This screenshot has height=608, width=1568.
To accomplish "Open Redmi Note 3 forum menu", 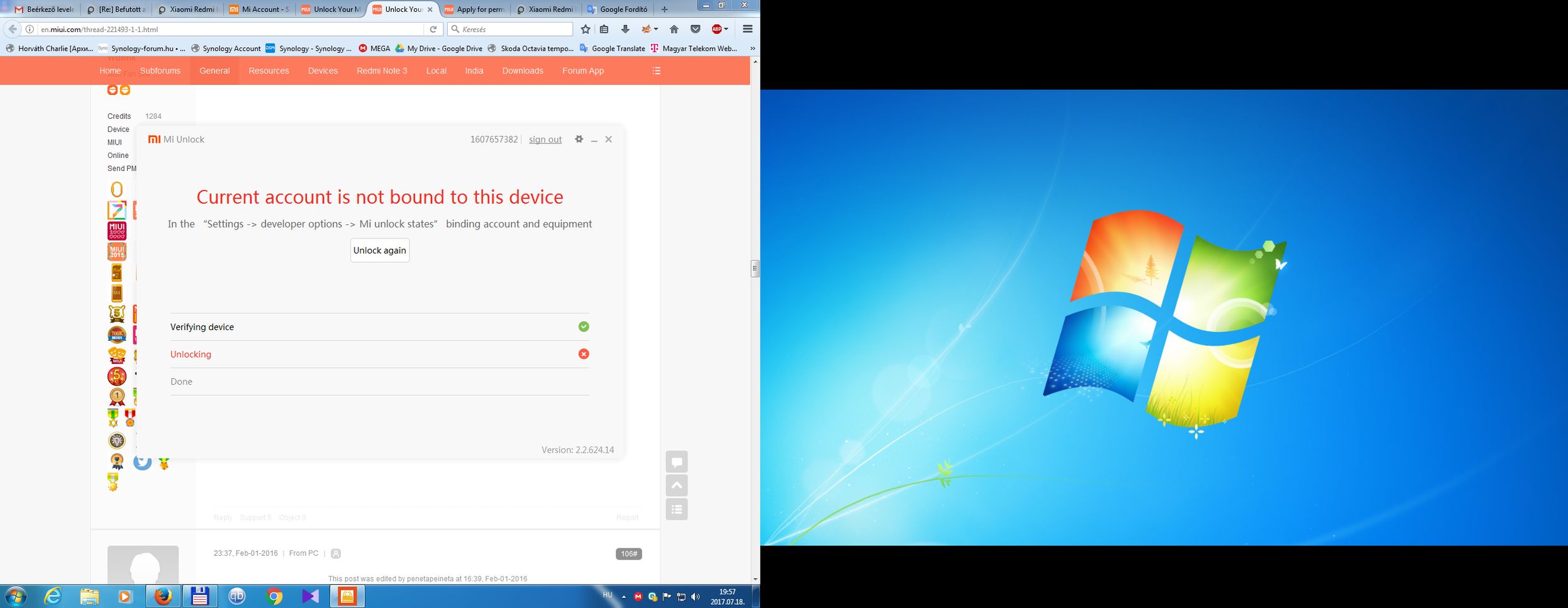I will pos(382,70).
